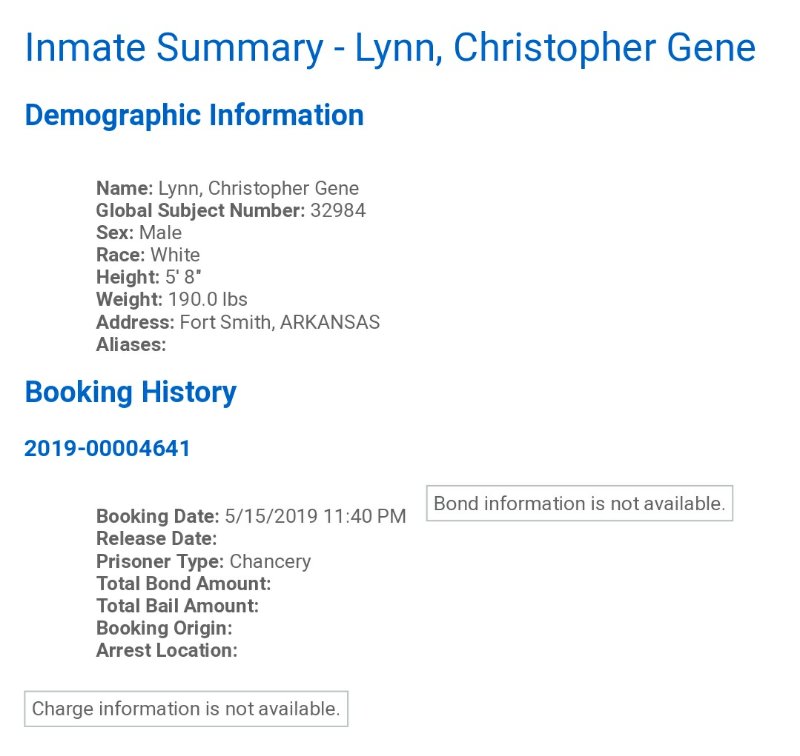Click the Global Subject Number 32984
Viewport: 800px width, 756px height.
[x=338, y=210]
